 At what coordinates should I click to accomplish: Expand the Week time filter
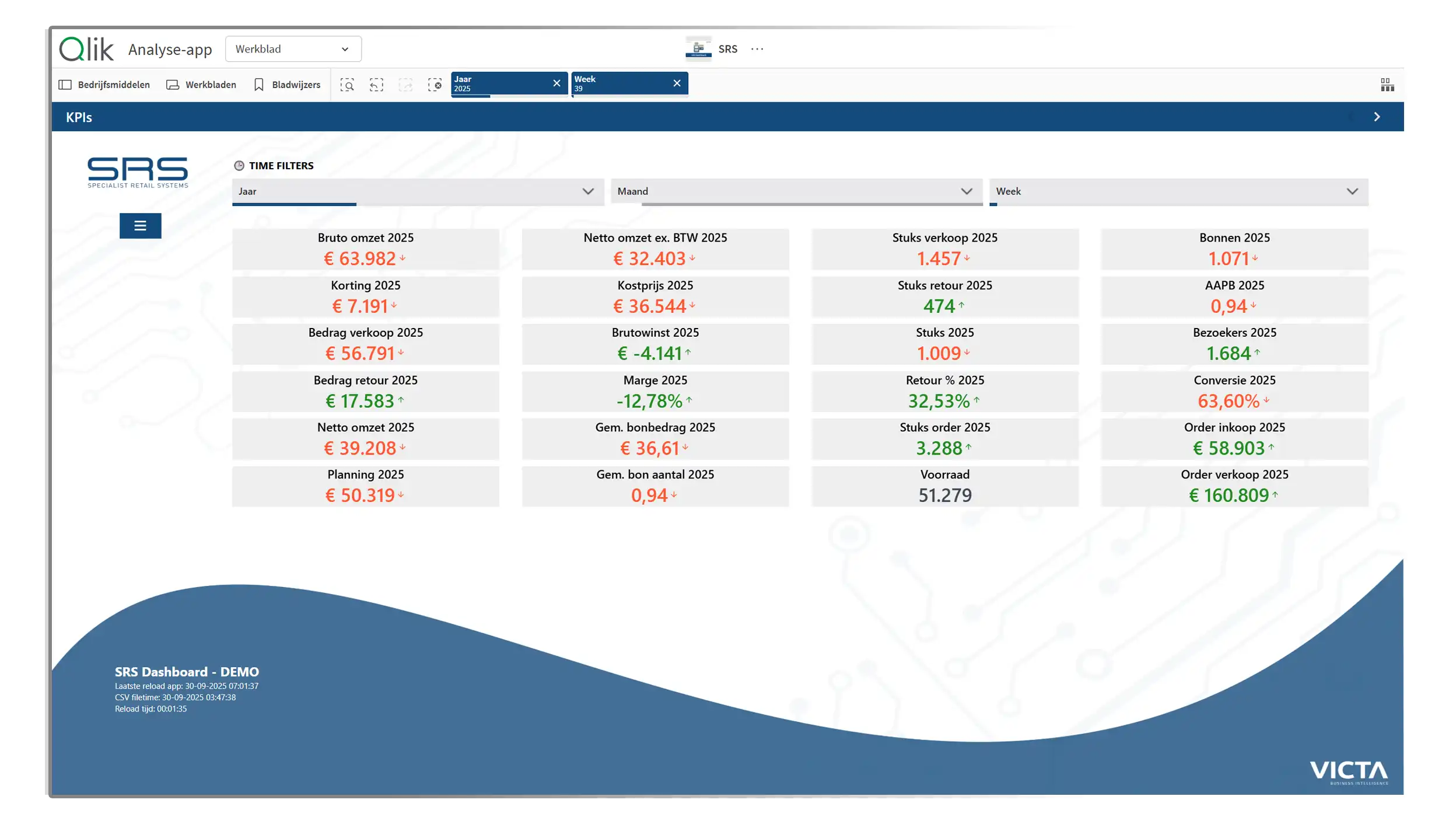click(x=1178, y=191)
